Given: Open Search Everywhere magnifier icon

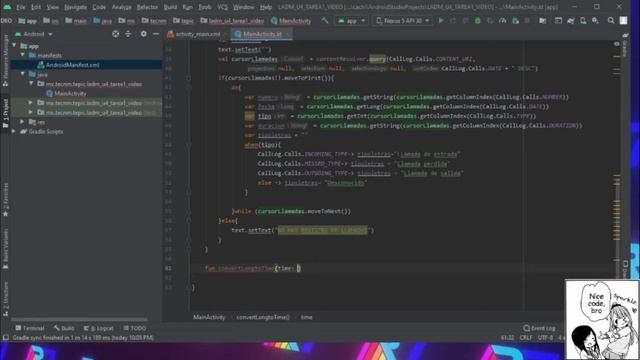Looking at the screenshot, I should 611,20.
